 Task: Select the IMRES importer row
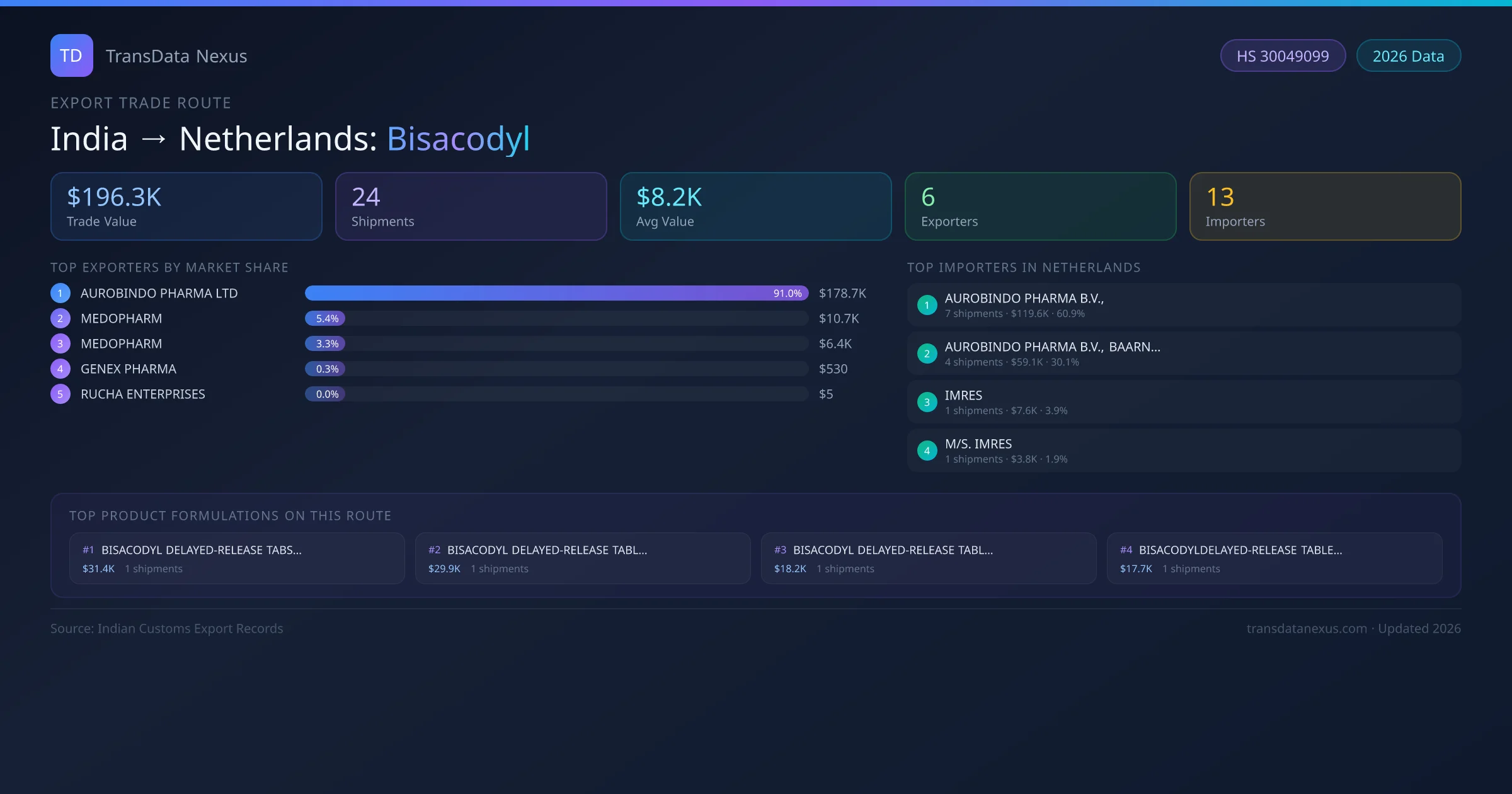tap(1183, 402)
